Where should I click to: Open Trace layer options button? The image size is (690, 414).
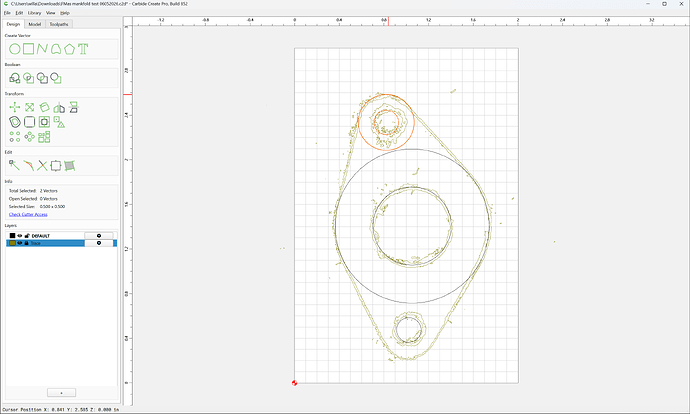(99, 243)
